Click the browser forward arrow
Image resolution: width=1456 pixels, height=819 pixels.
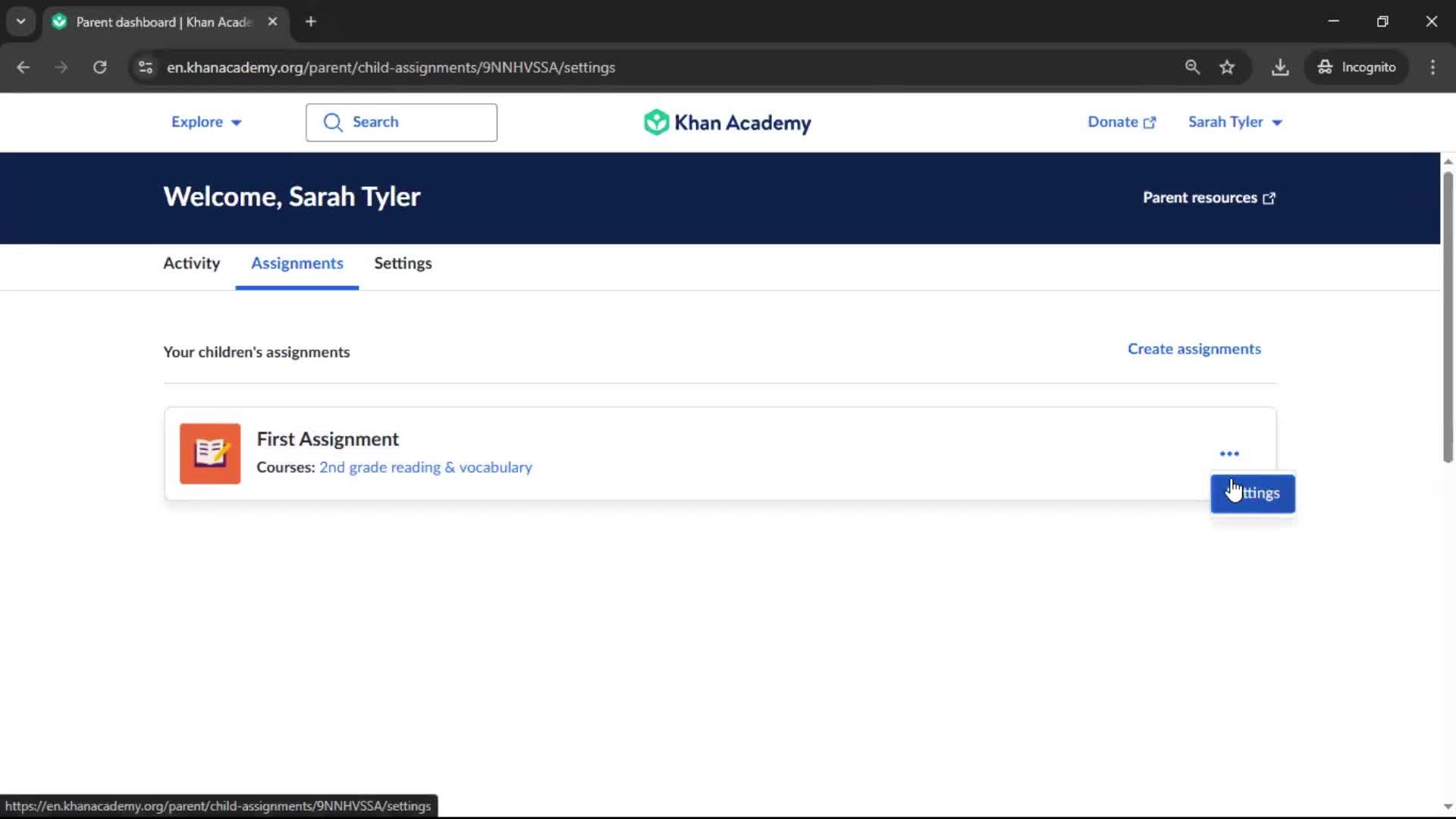coord(61,67)
